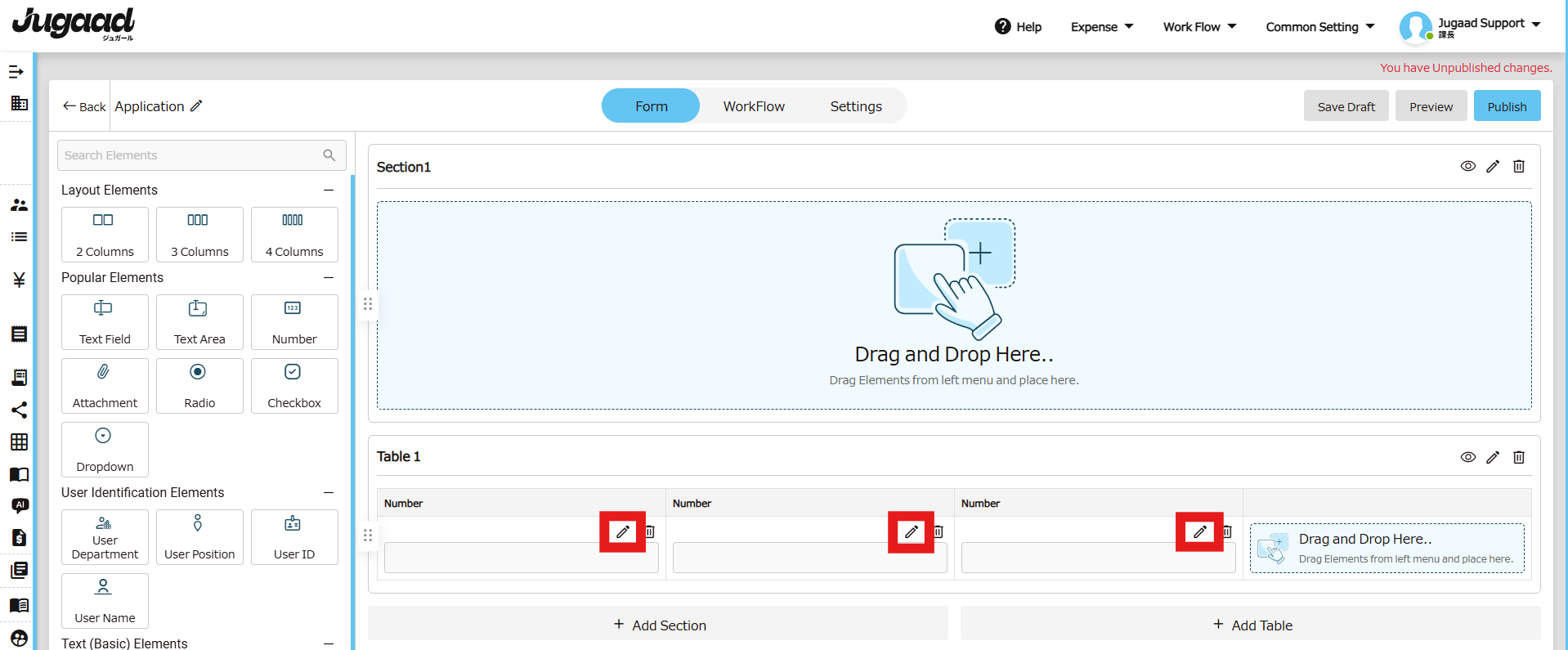Toggle Table 1 visibility using the eye icon
The image size is (1568, 650).
tap(1467, 457)
